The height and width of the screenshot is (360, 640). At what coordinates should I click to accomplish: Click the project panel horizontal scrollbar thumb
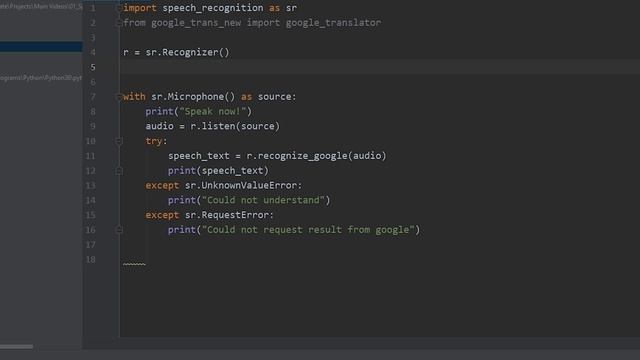tap(16, 347)
